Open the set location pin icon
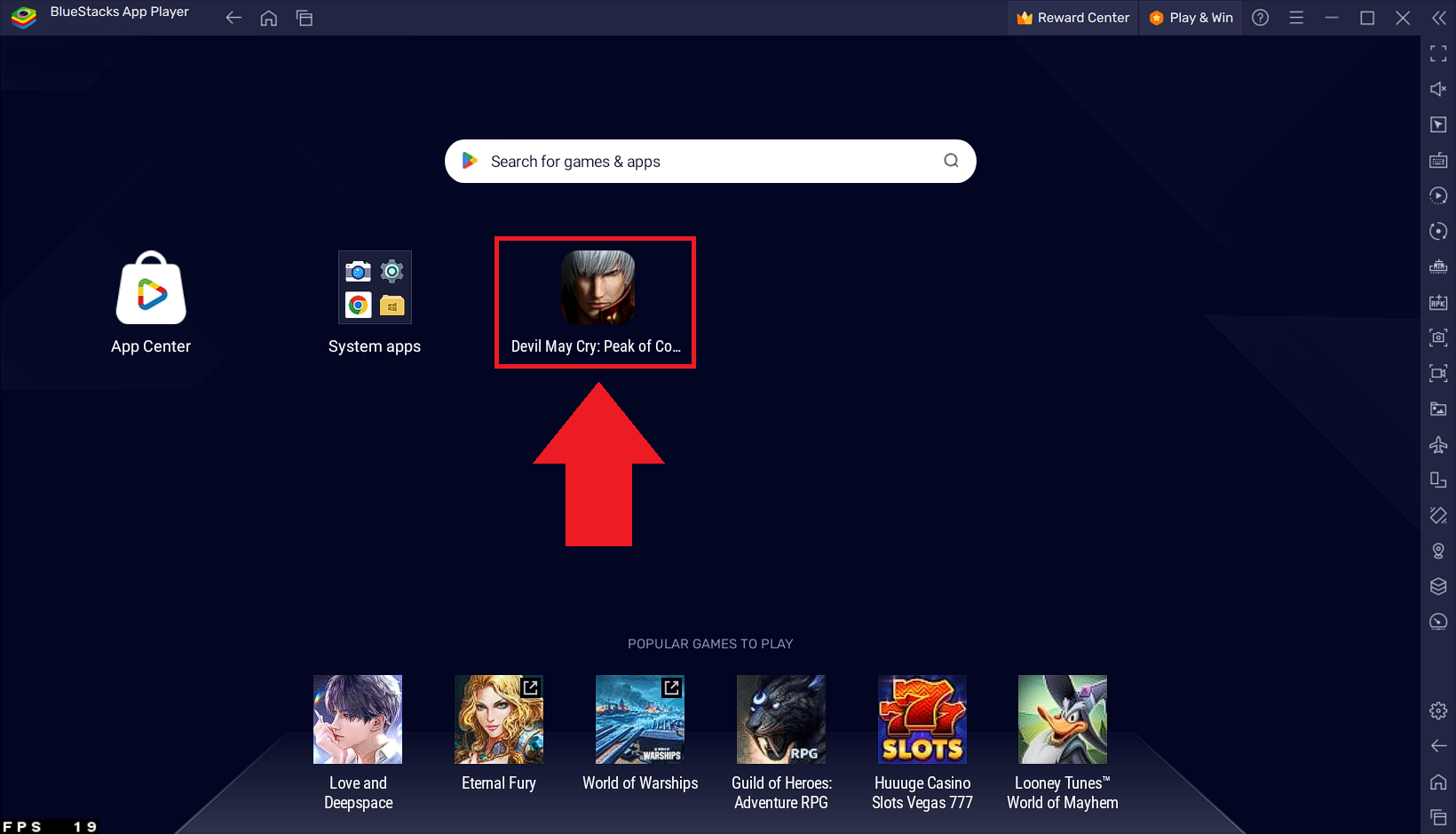1456x834 pixels. 1438,552
